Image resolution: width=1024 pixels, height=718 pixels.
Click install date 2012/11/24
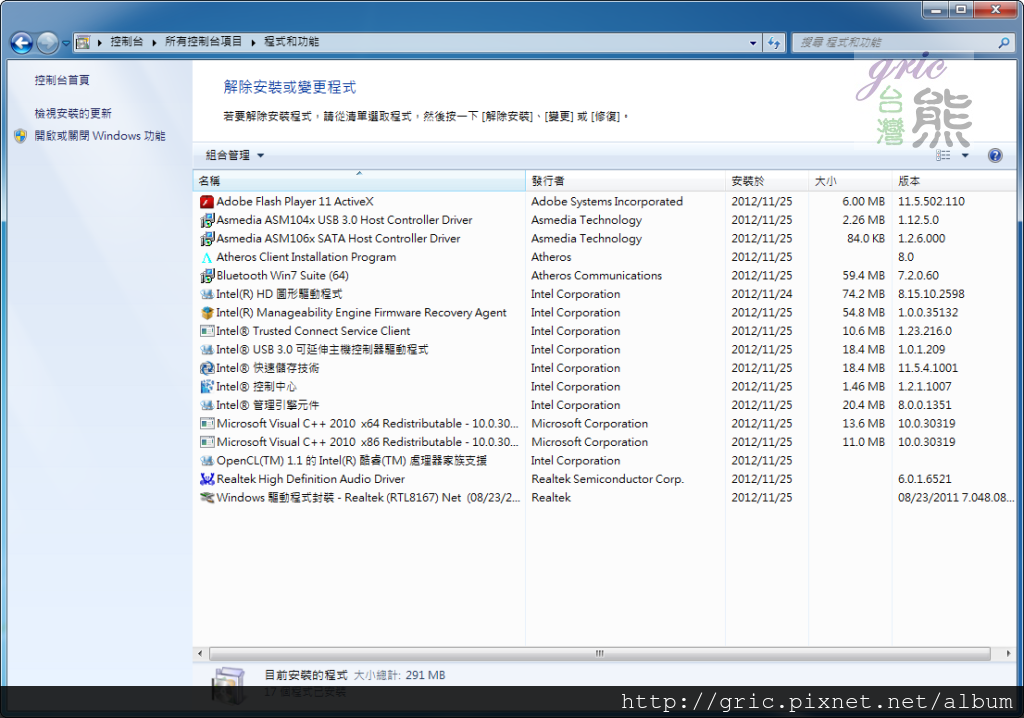pos(761,294)
